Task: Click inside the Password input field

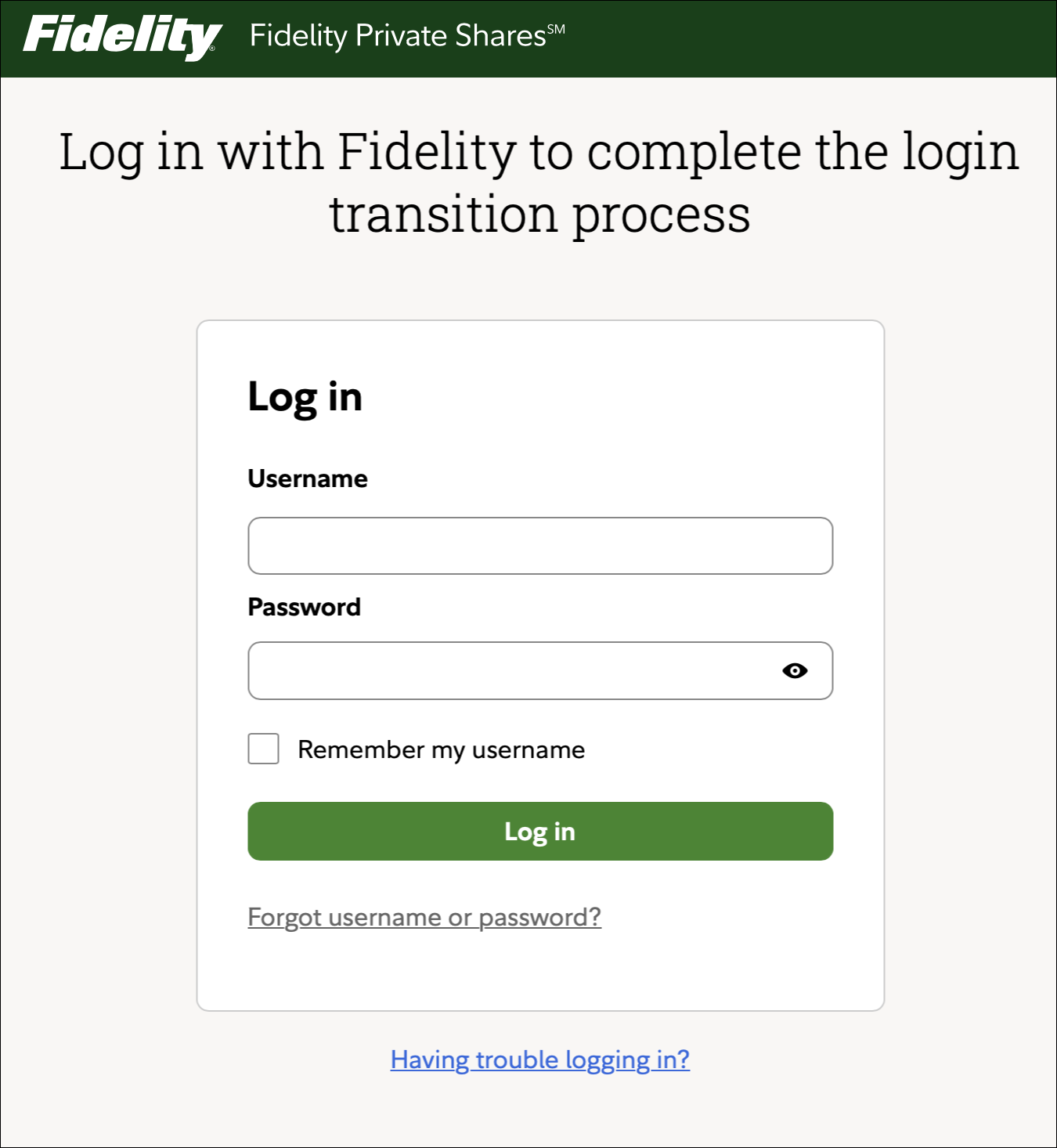Action: tap(509, 671)
